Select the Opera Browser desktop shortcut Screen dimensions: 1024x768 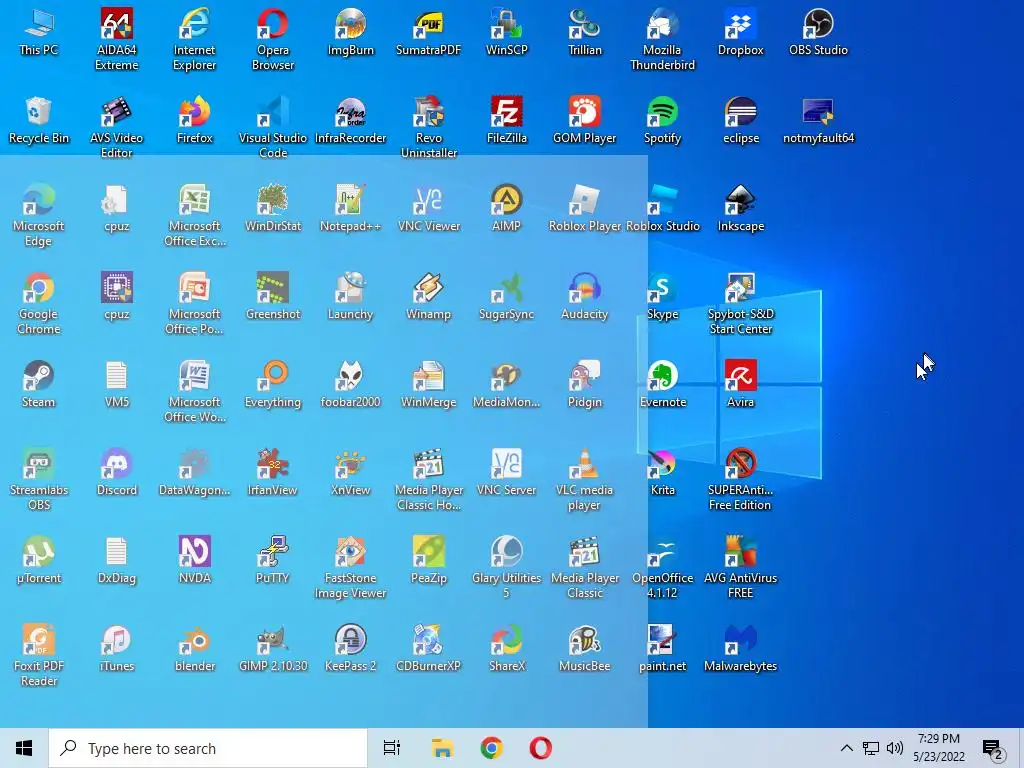click(x=273, y=39)
